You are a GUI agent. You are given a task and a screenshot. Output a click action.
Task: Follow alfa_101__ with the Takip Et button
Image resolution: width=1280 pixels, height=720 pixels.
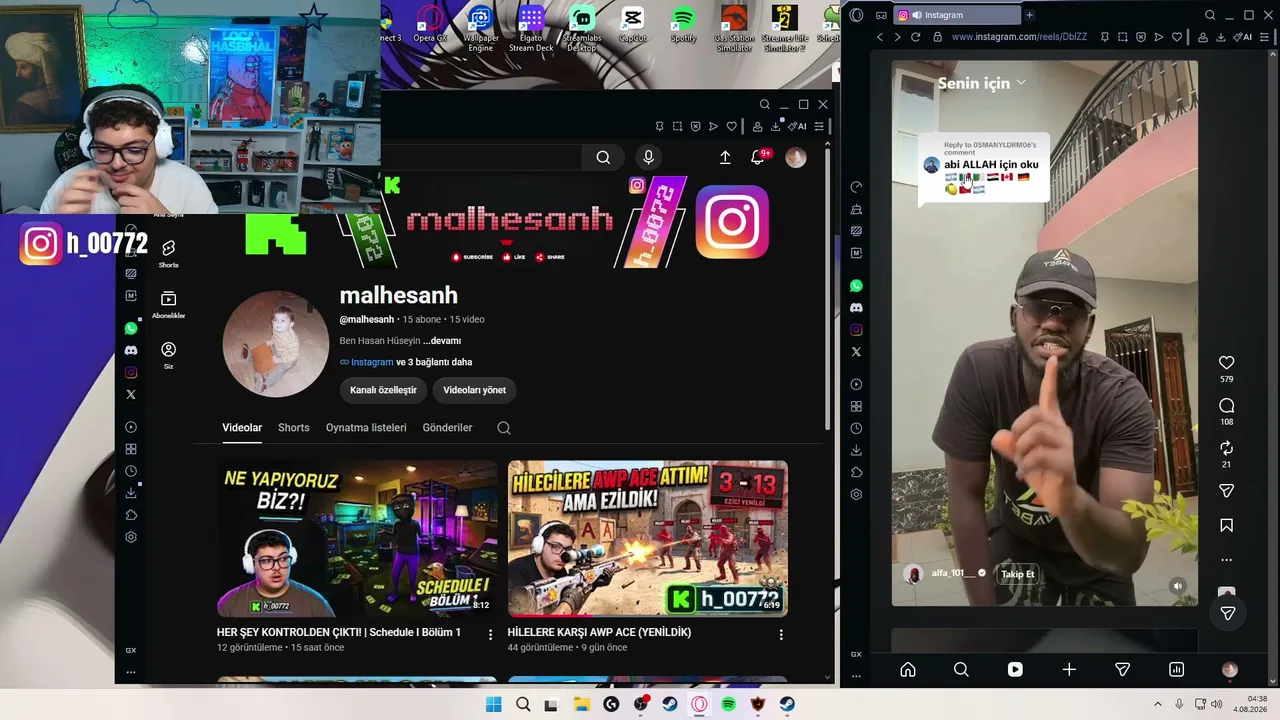(1018, 574)
